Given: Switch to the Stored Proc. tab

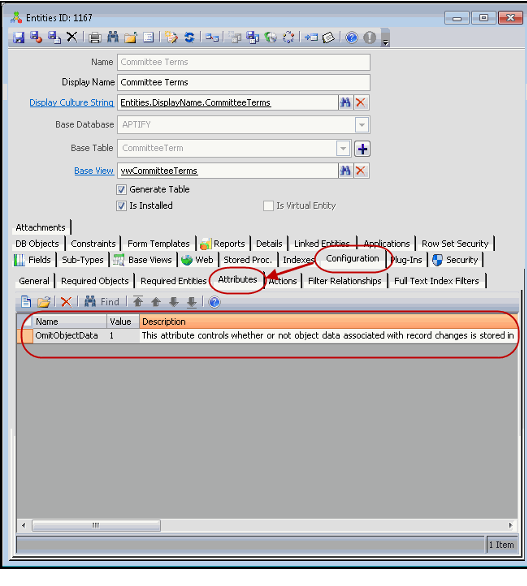Looking at the screenshot, I should click(x=247, y=260).
